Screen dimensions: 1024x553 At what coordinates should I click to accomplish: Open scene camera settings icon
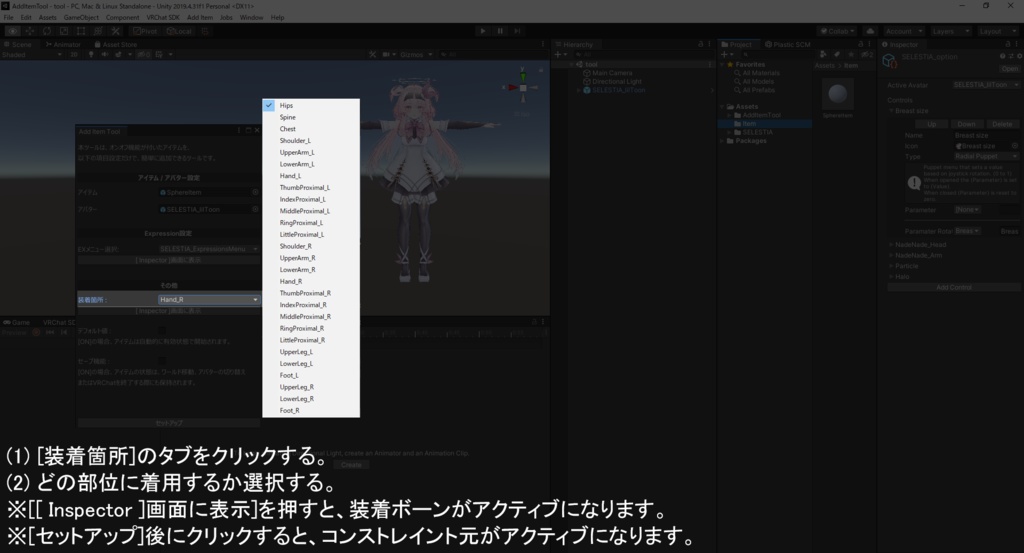pyautogui.click(x=388, y=55)
